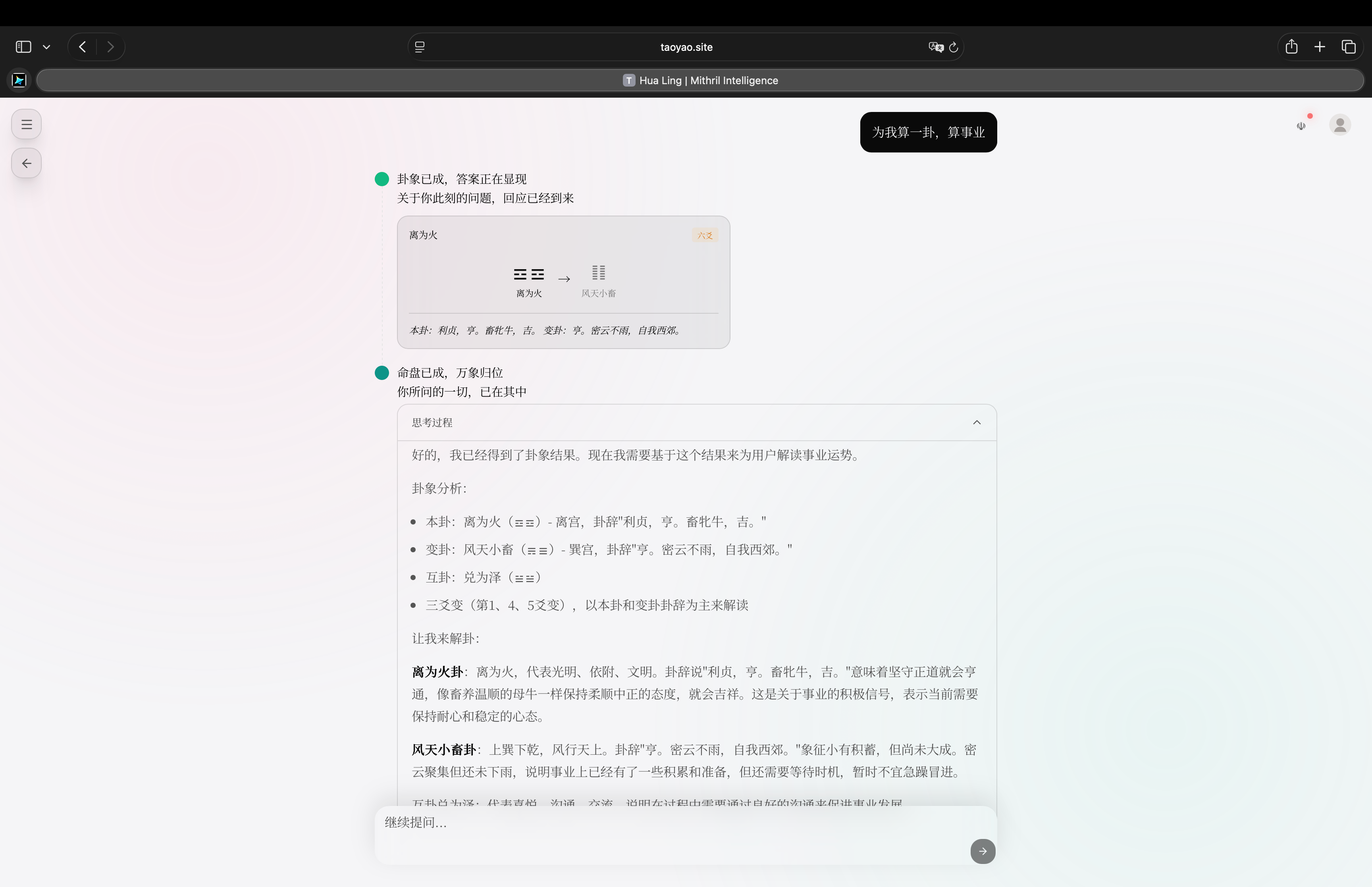Show the tab overview
Viewport: 1372px width, 887px height.
(1349, 47)
